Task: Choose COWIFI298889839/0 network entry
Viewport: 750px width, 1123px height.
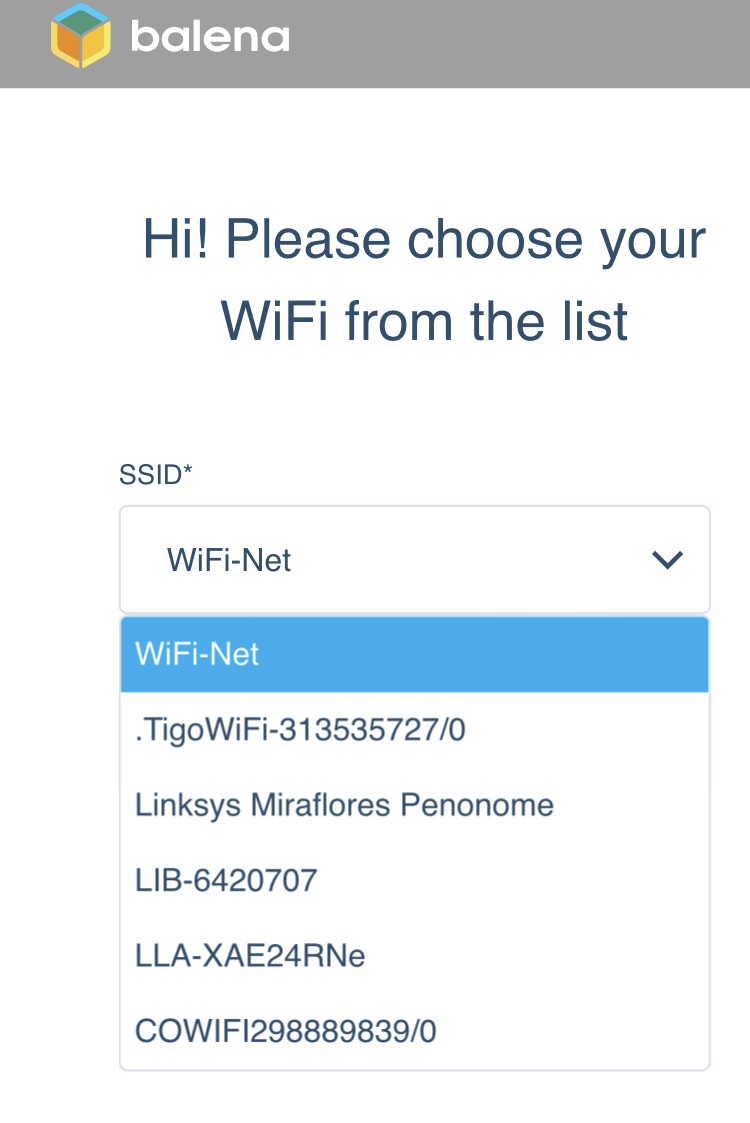Action: [286, 1031]
